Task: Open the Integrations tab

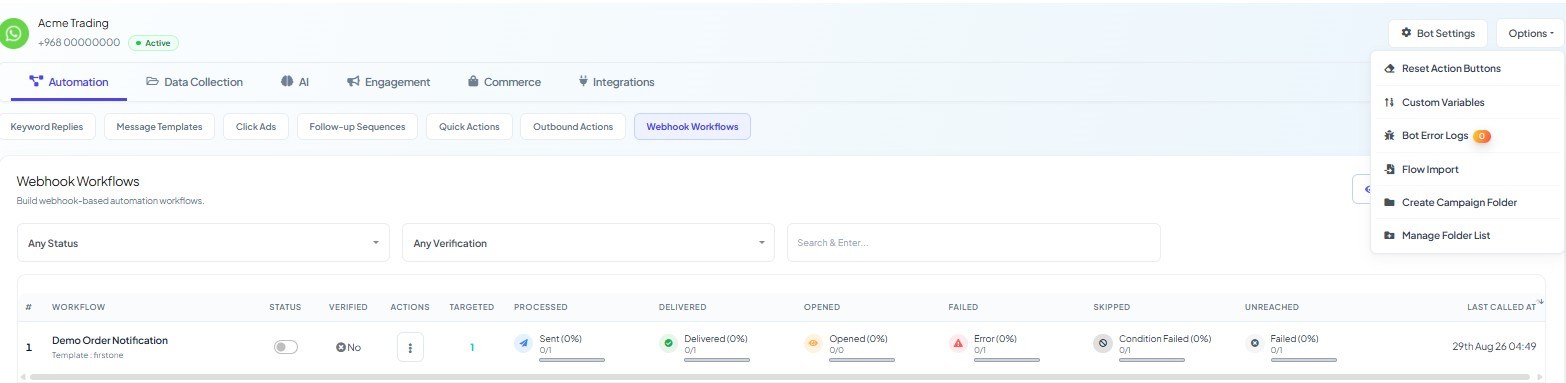Action: 616,82
